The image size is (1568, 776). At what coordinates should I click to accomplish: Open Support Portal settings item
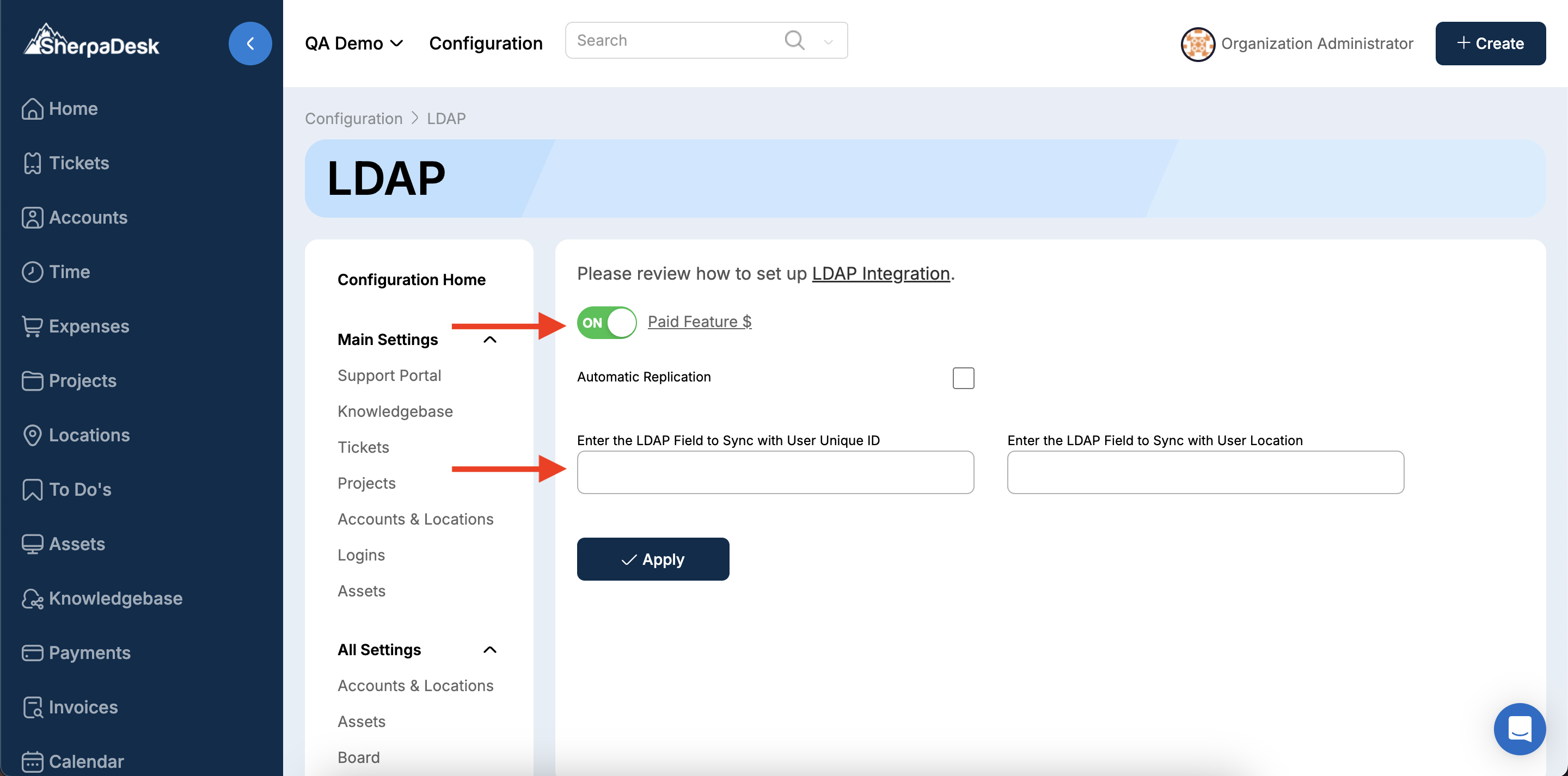coord(389,375)
